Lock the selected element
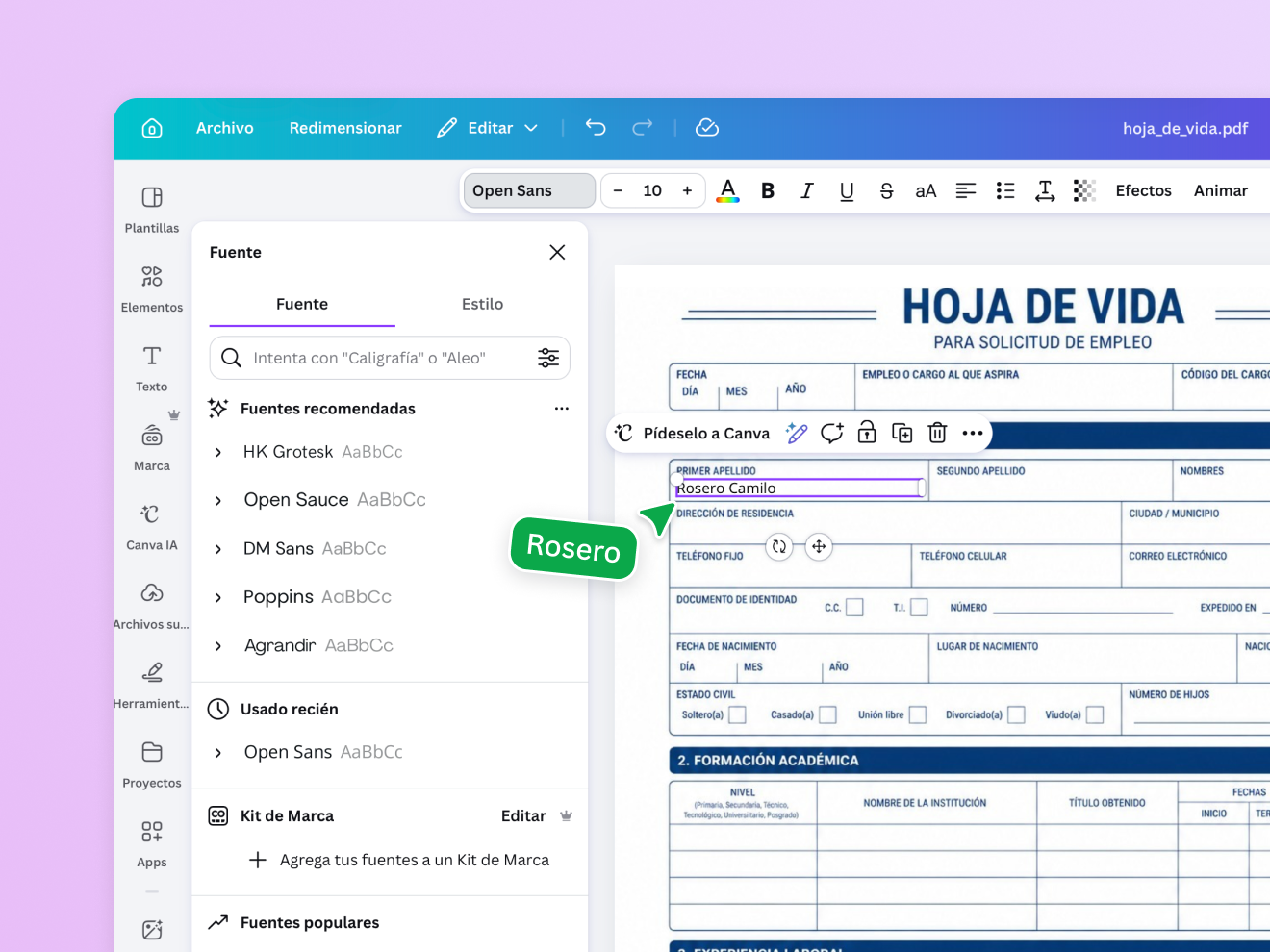 point(867,433)
